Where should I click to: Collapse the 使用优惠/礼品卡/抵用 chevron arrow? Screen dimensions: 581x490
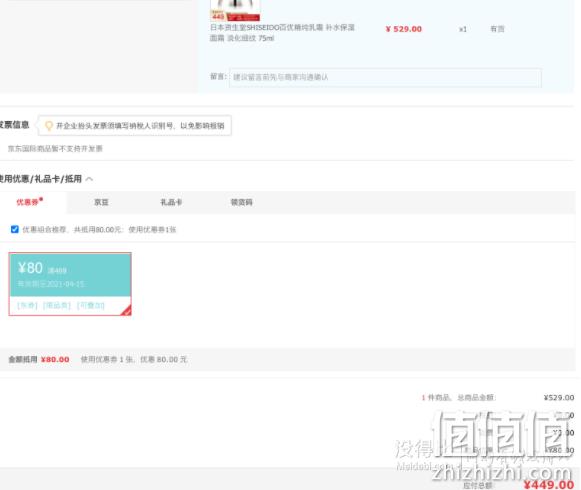89,179
